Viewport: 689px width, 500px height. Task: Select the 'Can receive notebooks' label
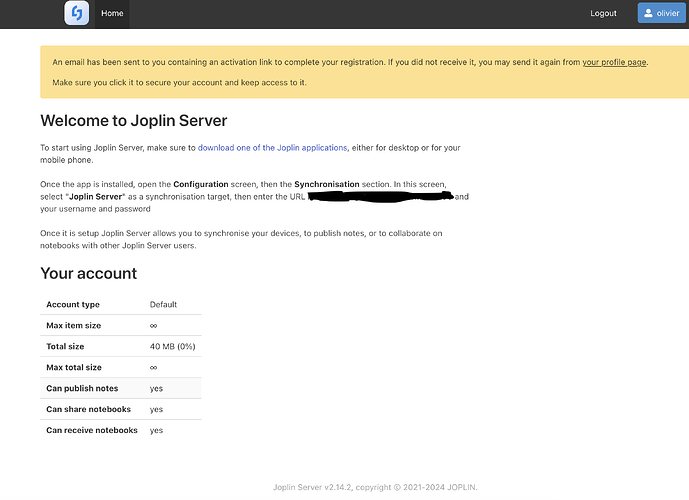point(92,430)
